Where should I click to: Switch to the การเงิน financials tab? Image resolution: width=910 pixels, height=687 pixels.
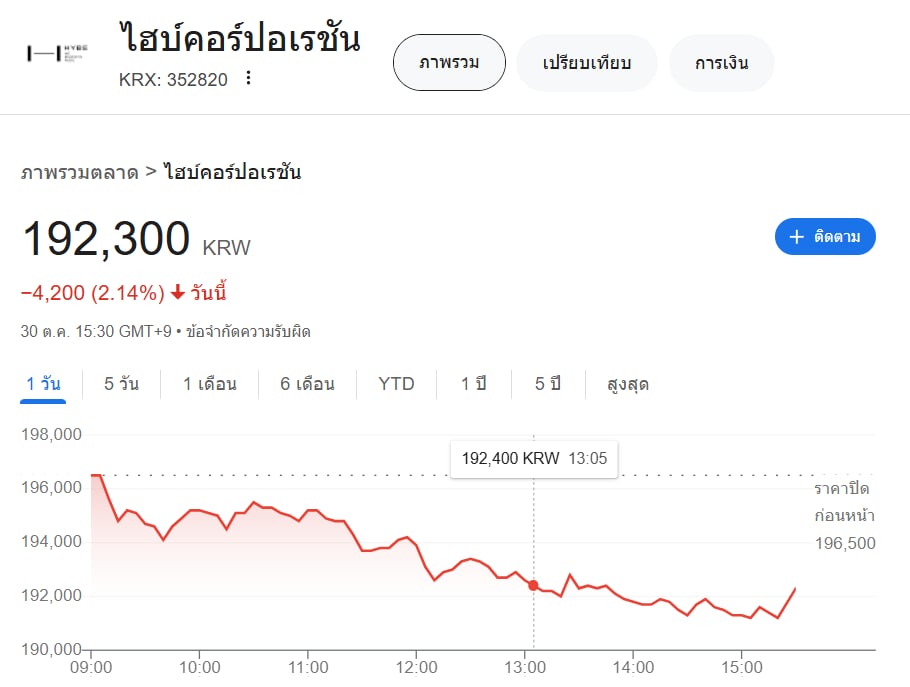click(721, 63)
